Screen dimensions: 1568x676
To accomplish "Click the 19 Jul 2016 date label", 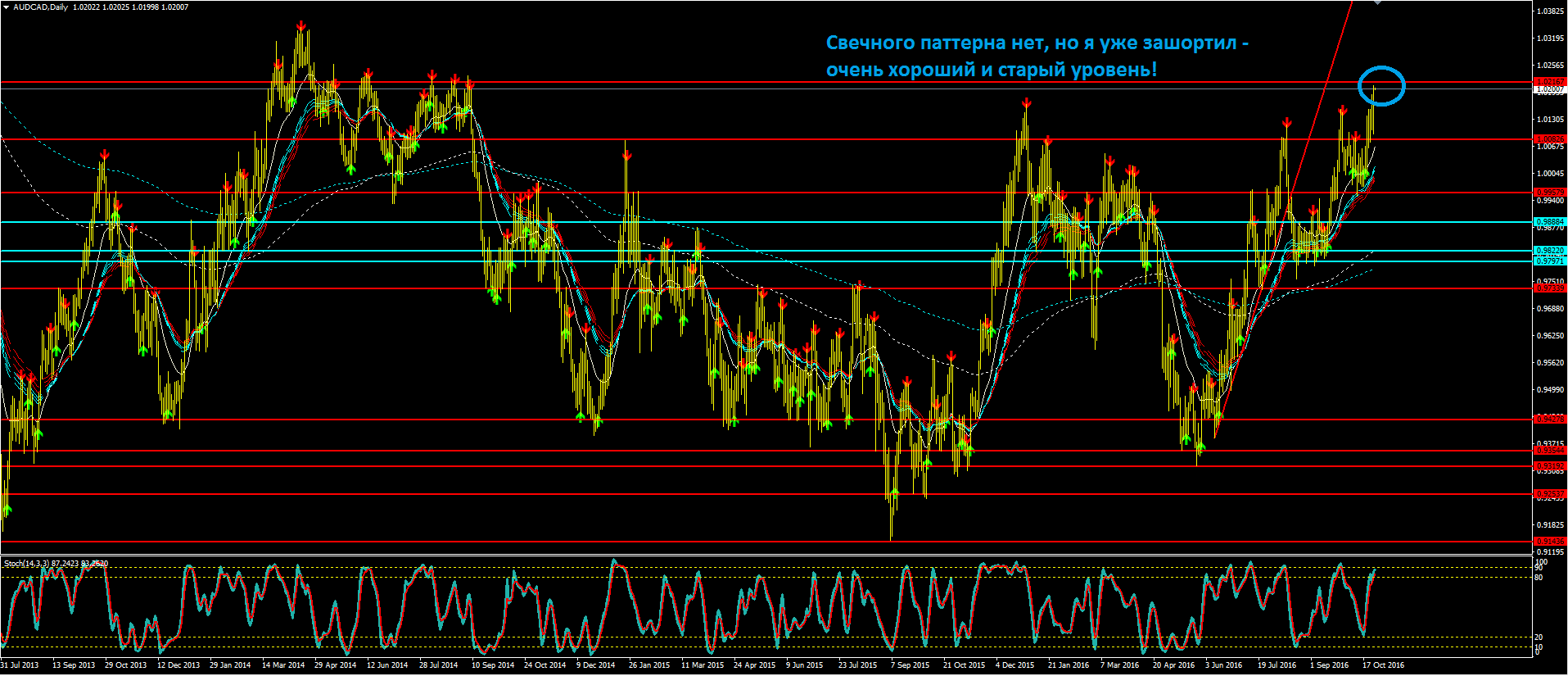I will tap(1277, 665).
